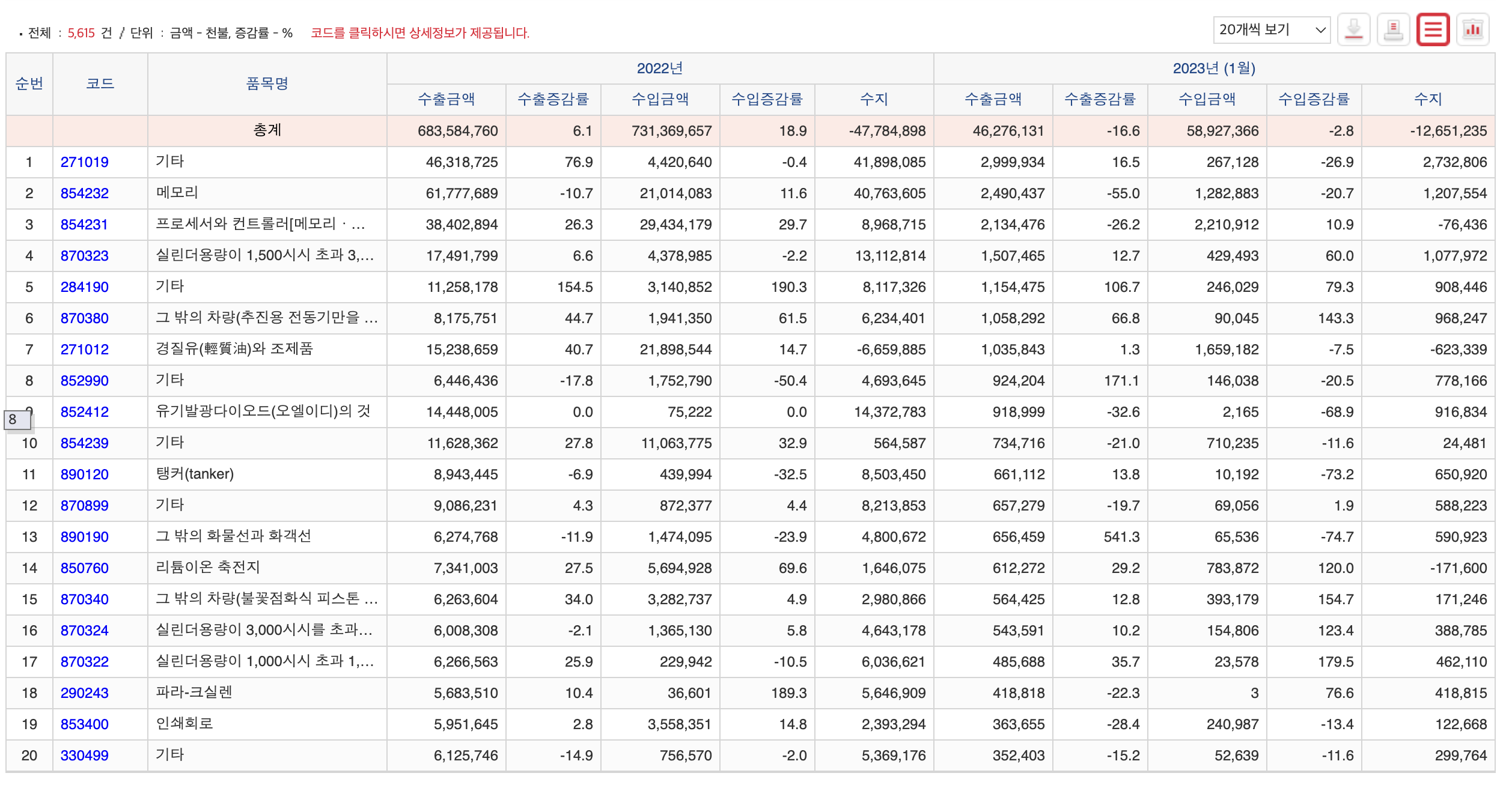1512x788 pixels.
Task: Click item name 파라-크실렌
Action: pyautogui.click(x=194, y=693)
